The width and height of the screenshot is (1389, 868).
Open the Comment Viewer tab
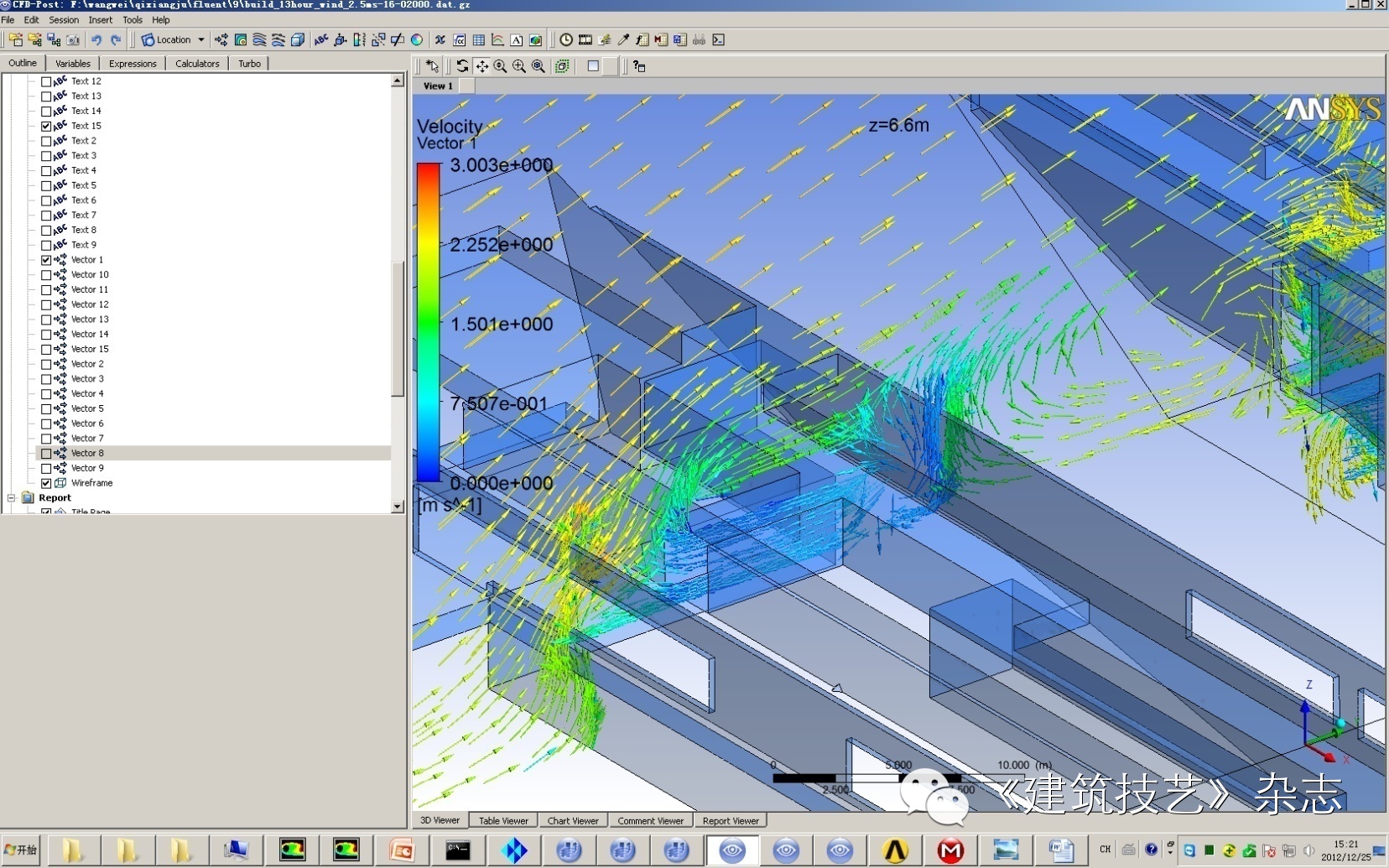pyautogui.click(x=651, y=821)
